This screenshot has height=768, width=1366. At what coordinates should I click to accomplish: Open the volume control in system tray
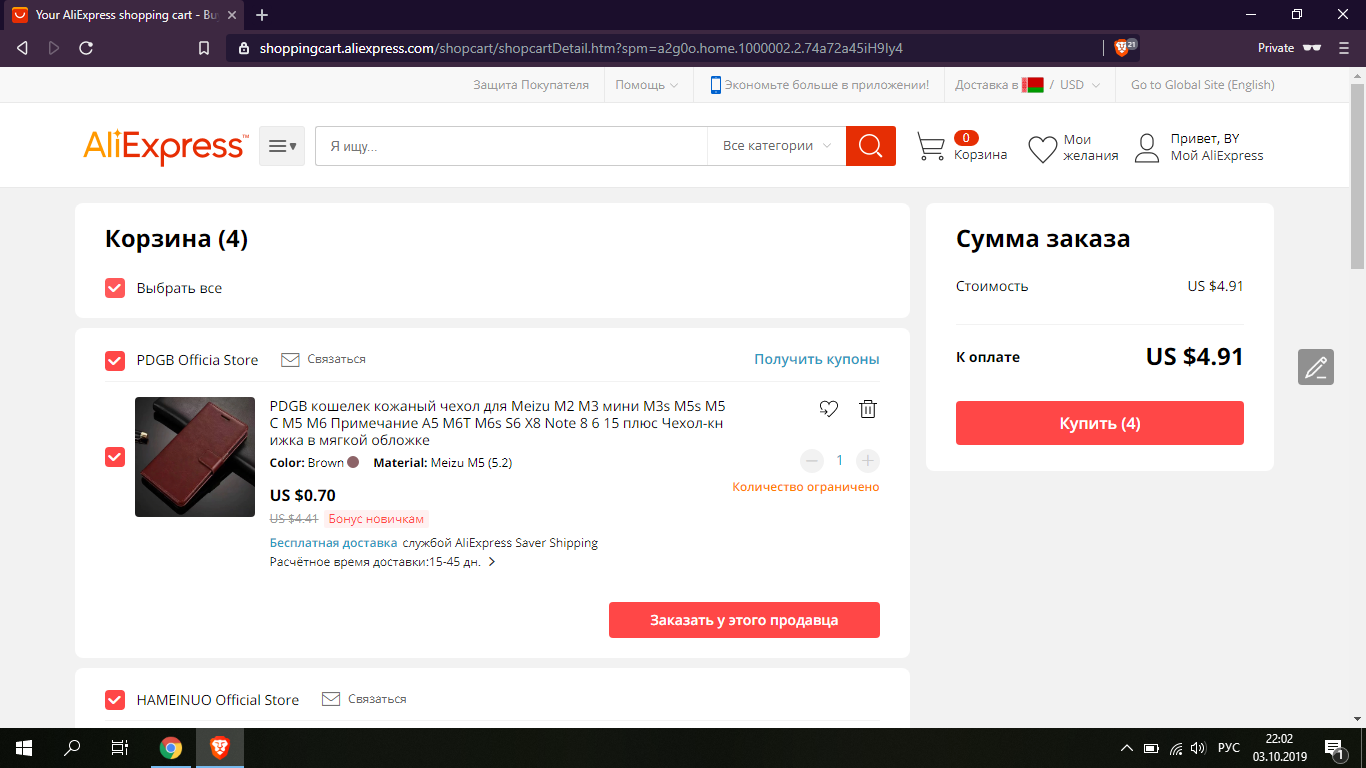pos(1198,748)
